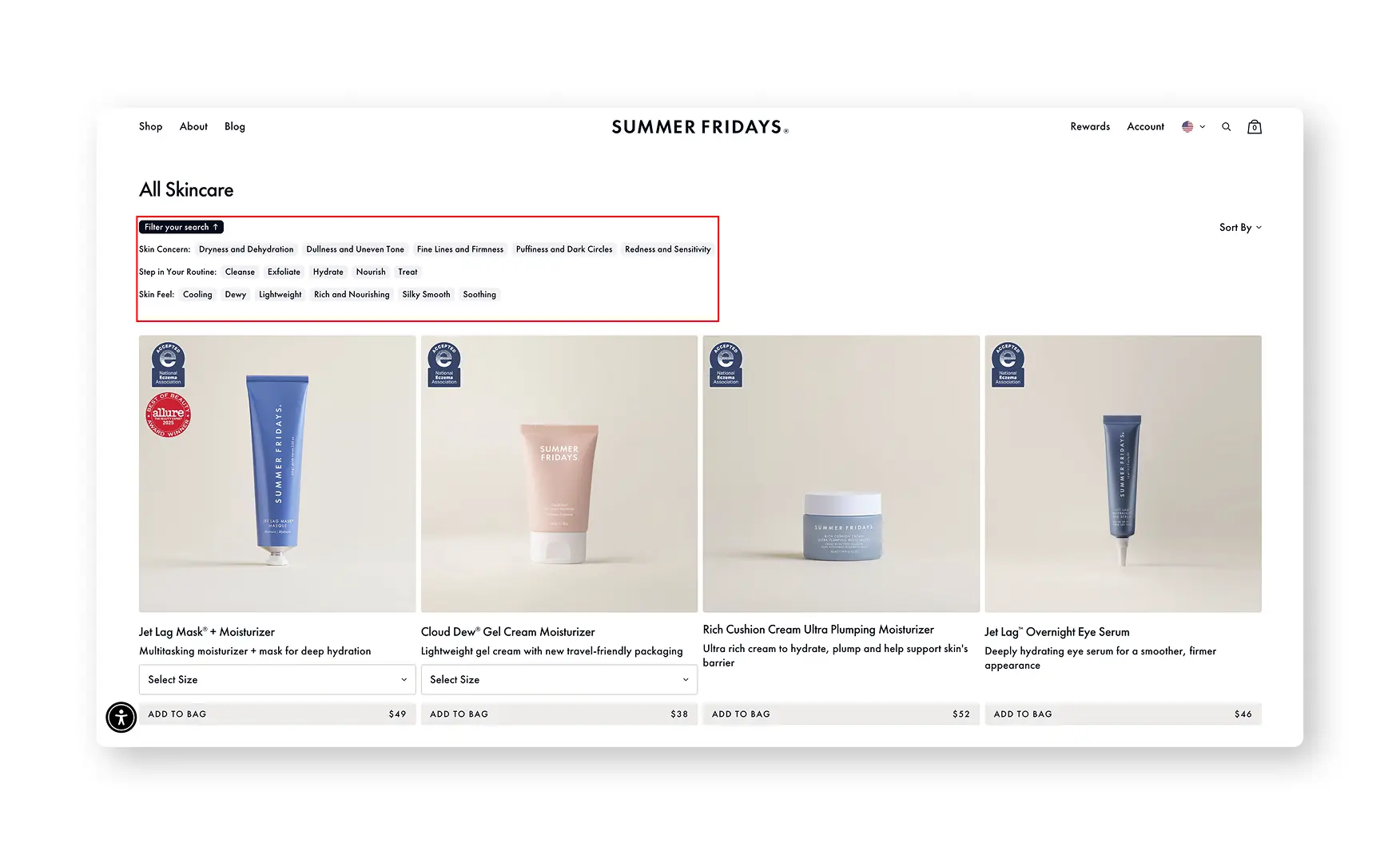The height and width of the screenshot is (855, 1400).
Task: Open the Cloud Dew Gel Cream Moisturizer link
Action: (x=508, y=632)
